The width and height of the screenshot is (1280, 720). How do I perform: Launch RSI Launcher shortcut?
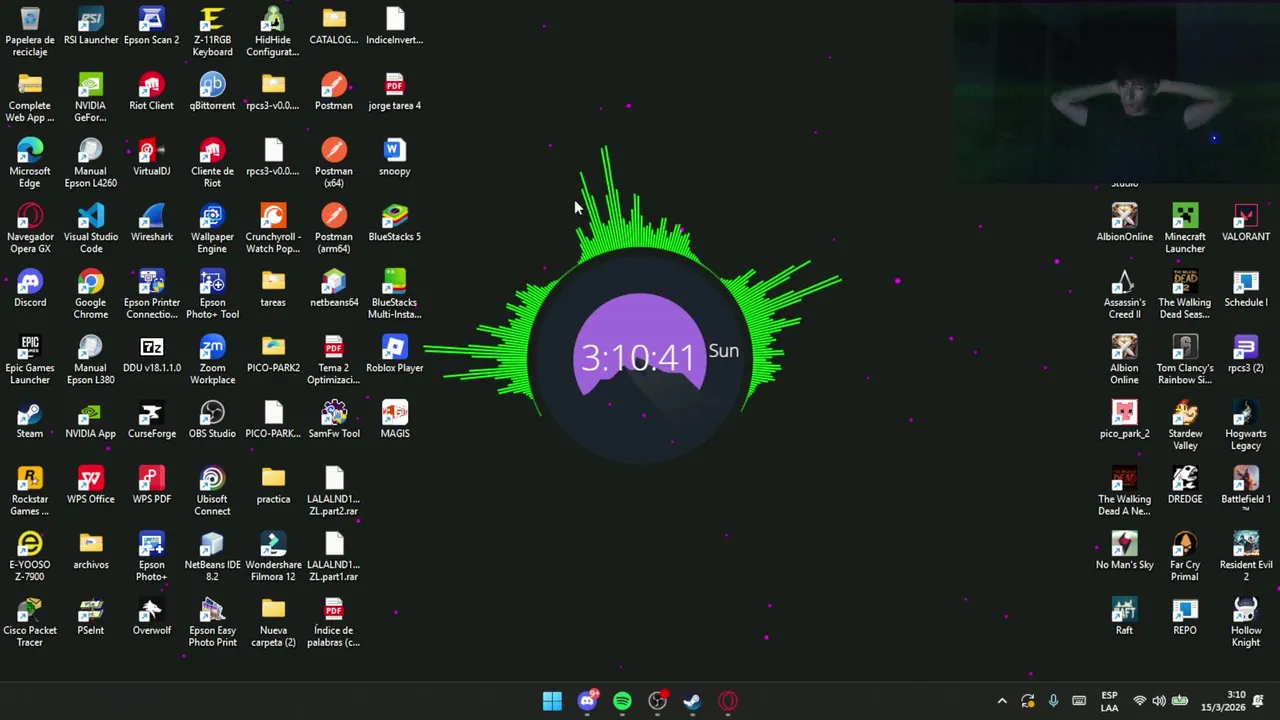(x=90, y=27)
